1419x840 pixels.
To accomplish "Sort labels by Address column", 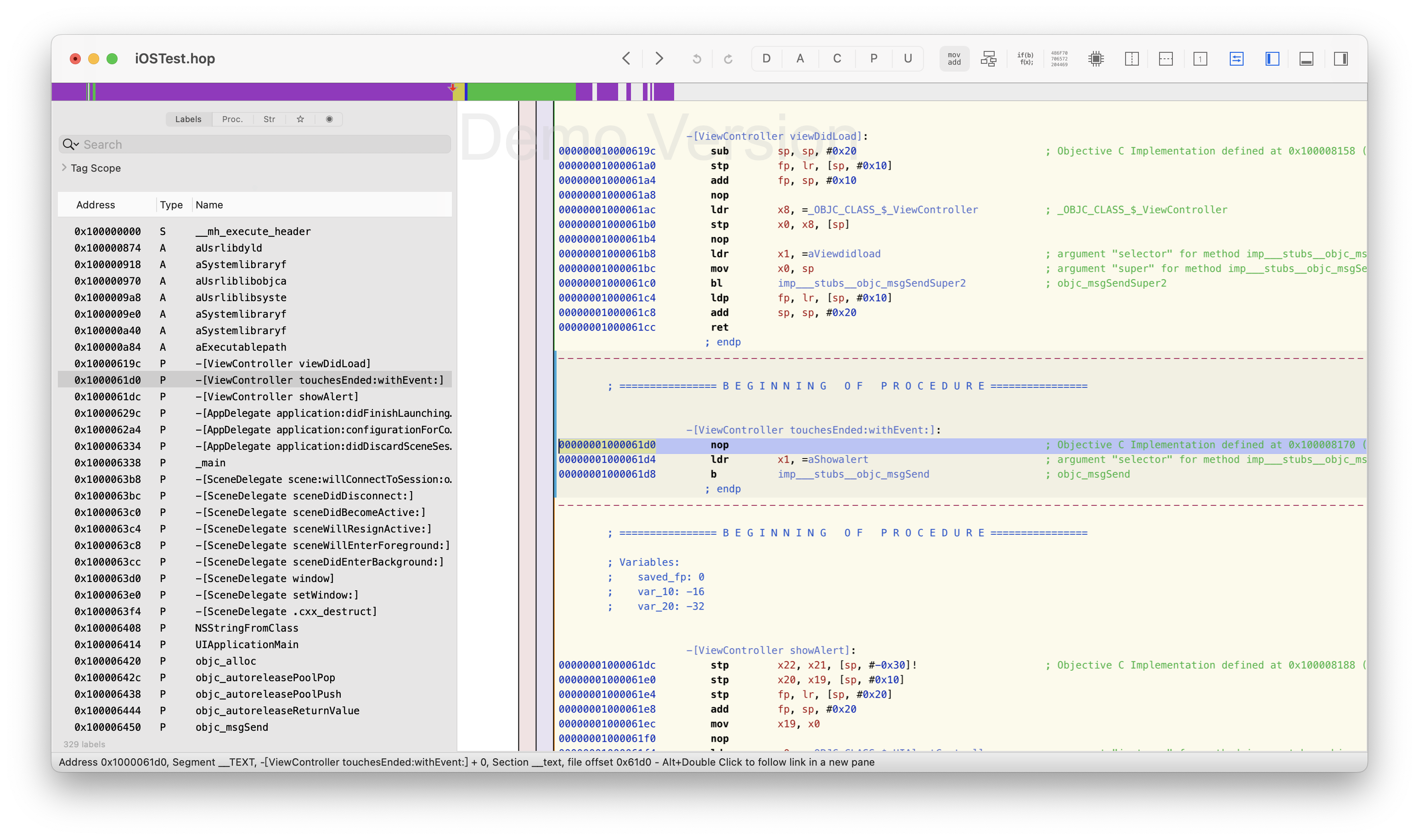I will pos(96,205).
